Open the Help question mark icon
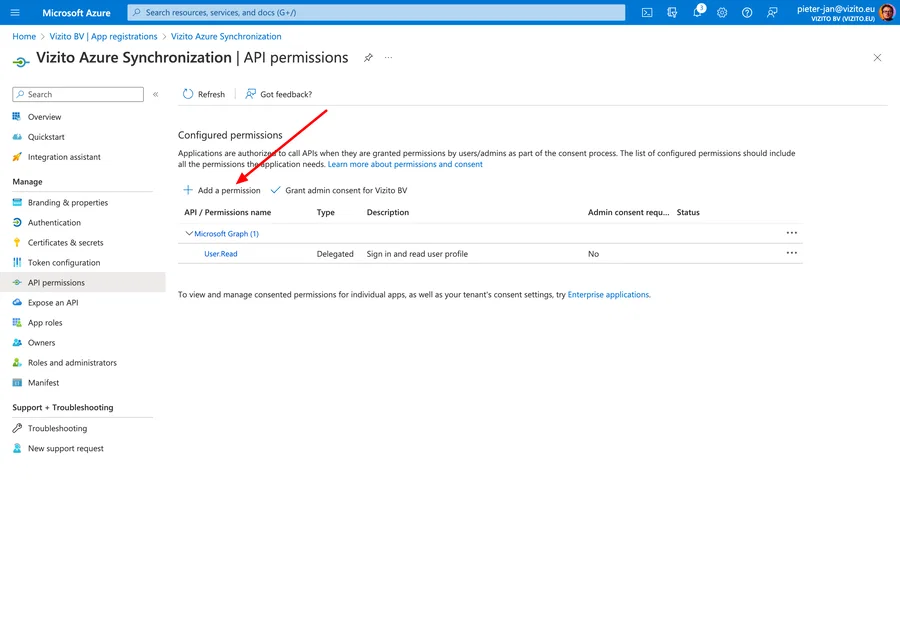Screen dimensions: 900x626 (746, 13)
